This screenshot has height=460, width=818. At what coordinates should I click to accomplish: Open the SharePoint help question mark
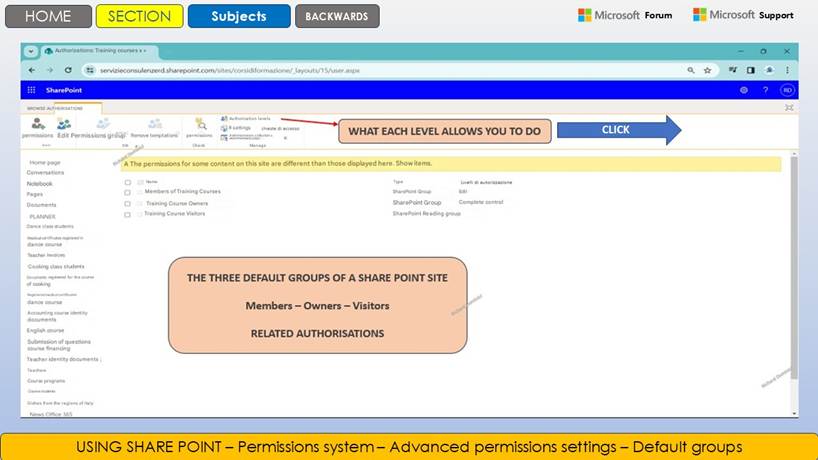[765, 90]
